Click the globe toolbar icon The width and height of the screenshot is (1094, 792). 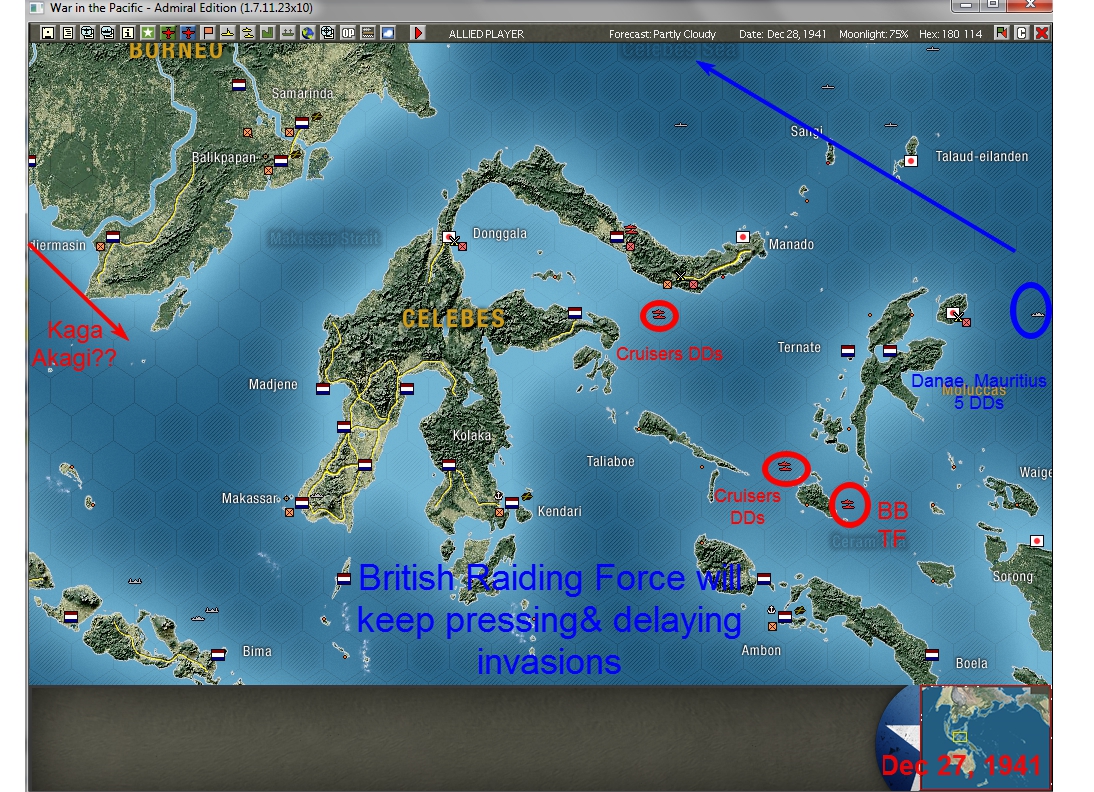point(308,33)
